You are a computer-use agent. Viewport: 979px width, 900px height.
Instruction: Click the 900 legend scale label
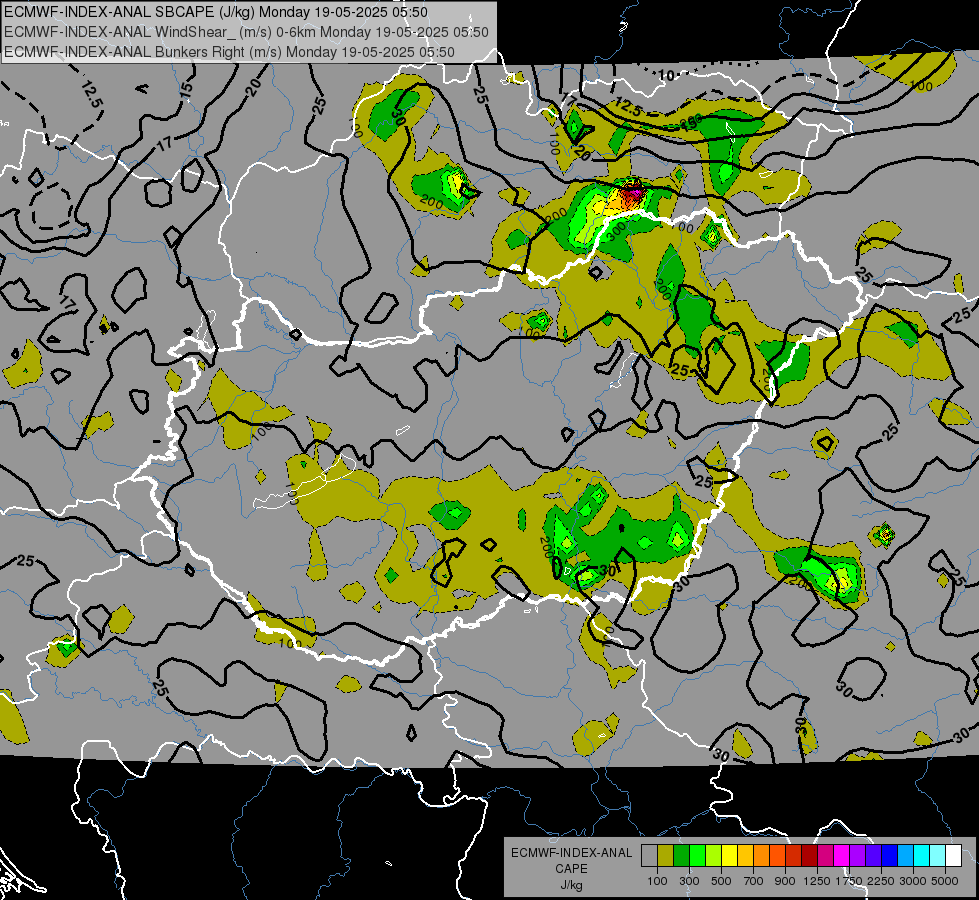[785, 881]
